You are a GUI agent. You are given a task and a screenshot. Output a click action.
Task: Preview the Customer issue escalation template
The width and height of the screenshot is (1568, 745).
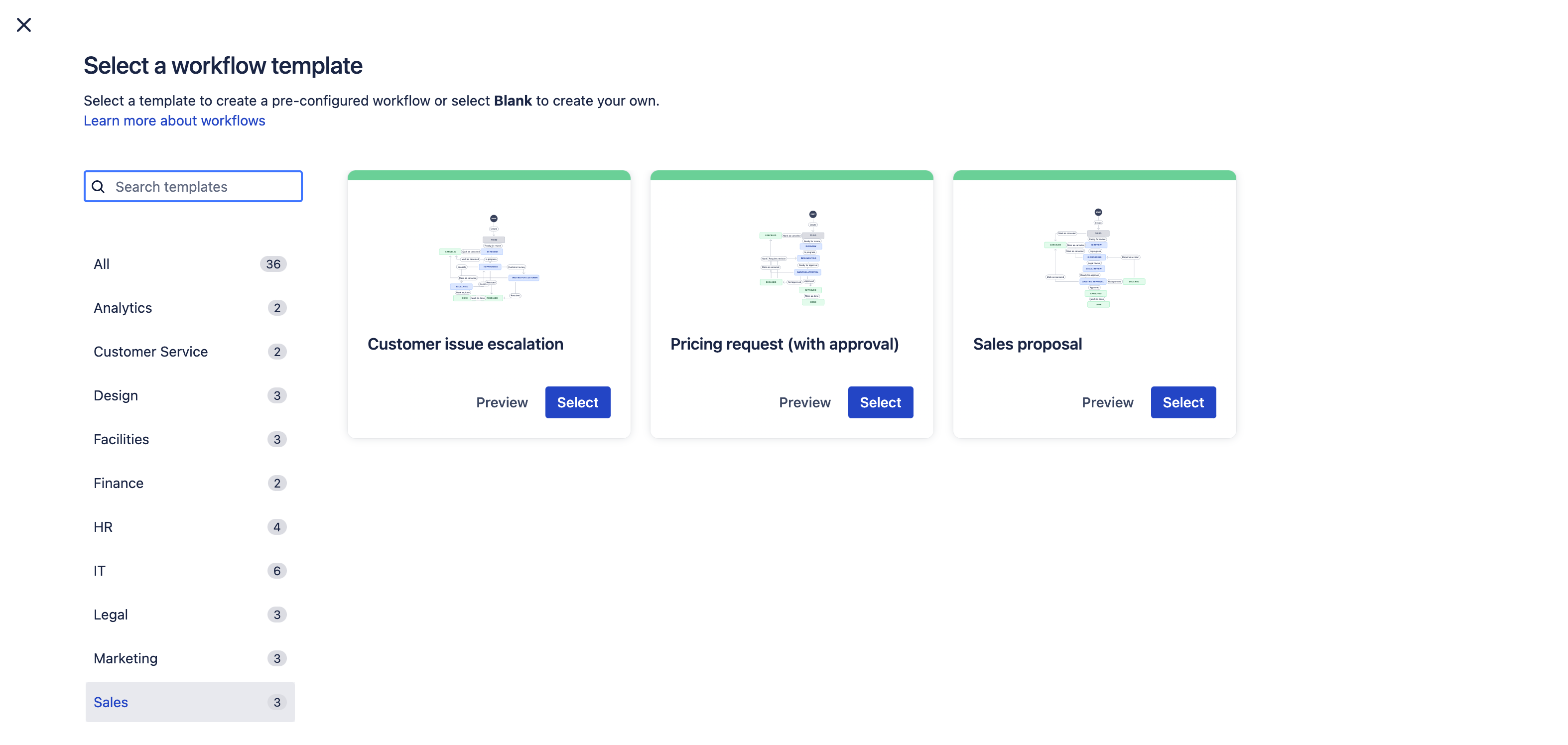[502, 402]
